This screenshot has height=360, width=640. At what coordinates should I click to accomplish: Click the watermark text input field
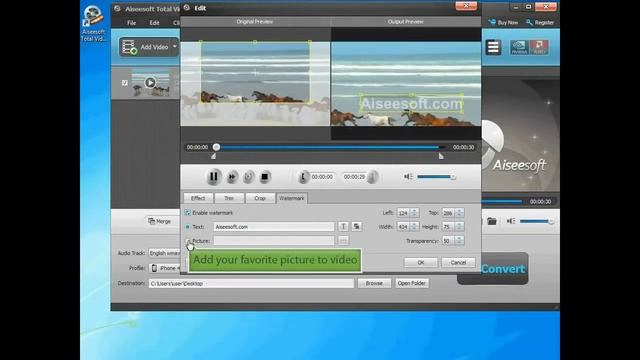coord(273,227)
